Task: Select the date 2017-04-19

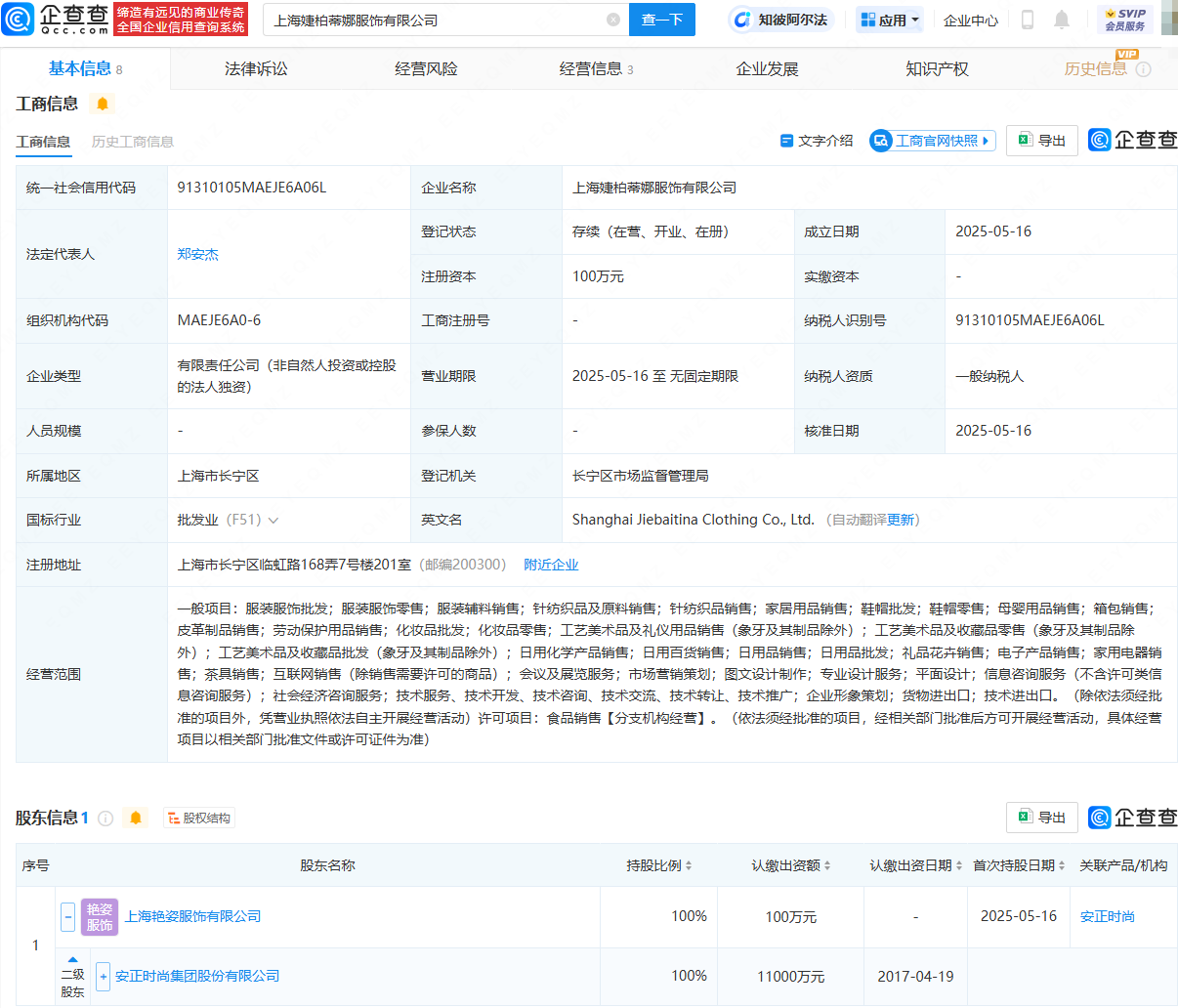Action: pyautogui.click(x=915, y=976)
